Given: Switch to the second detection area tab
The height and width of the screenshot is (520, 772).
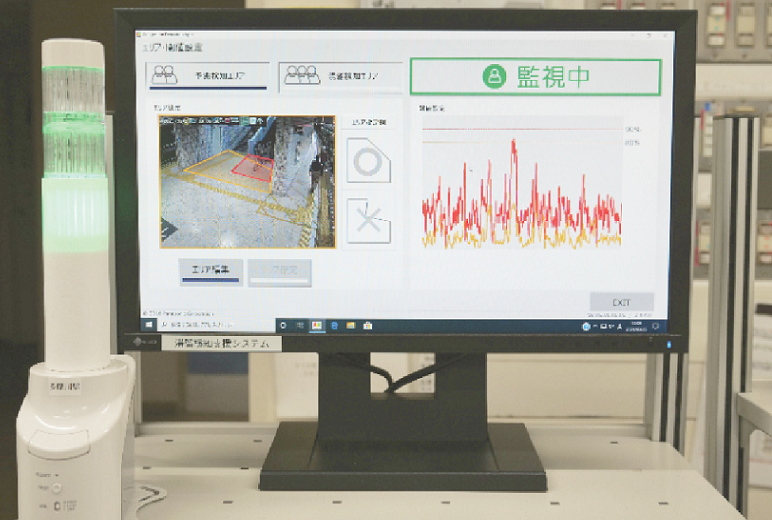Looking at the screenshot, I should coord(340,75).
